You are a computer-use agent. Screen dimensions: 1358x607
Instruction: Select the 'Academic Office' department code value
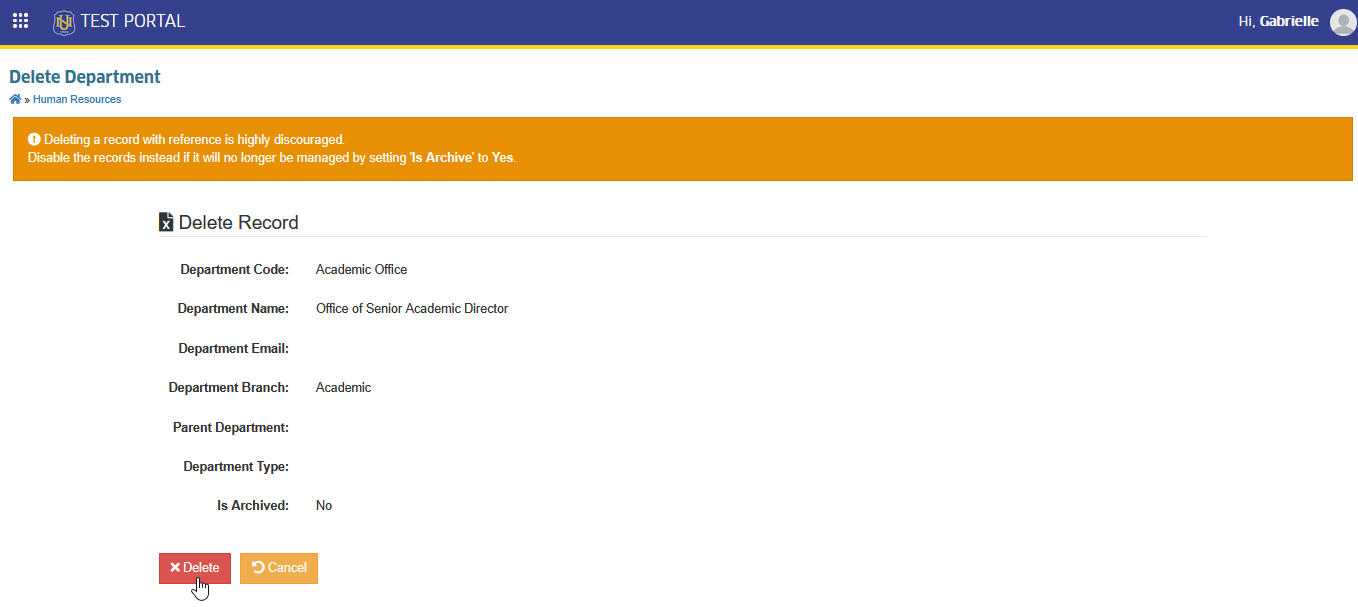coord(361,270)
